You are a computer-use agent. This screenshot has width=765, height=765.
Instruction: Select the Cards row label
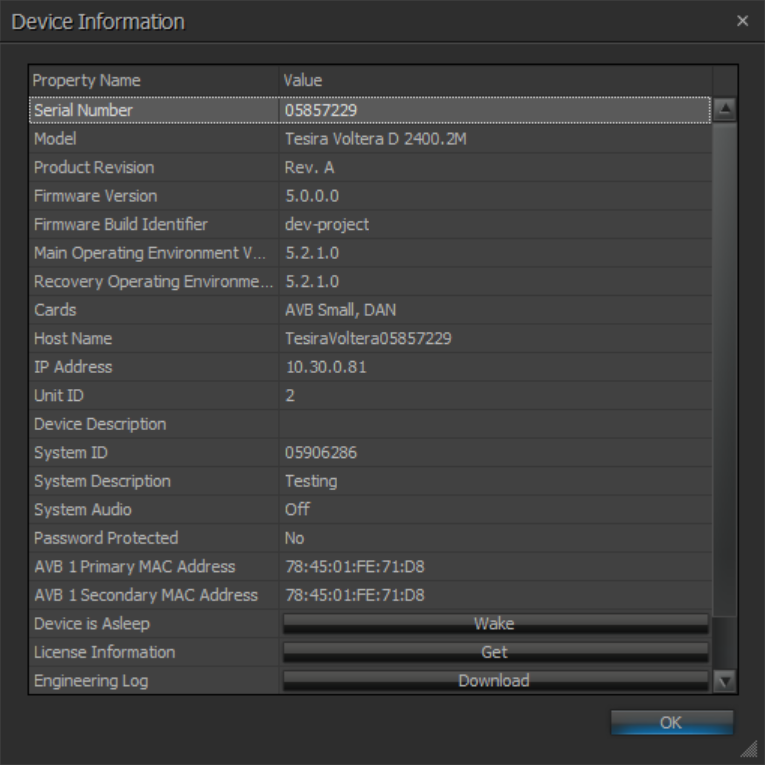pyautogui.click(x=55, y=310)
